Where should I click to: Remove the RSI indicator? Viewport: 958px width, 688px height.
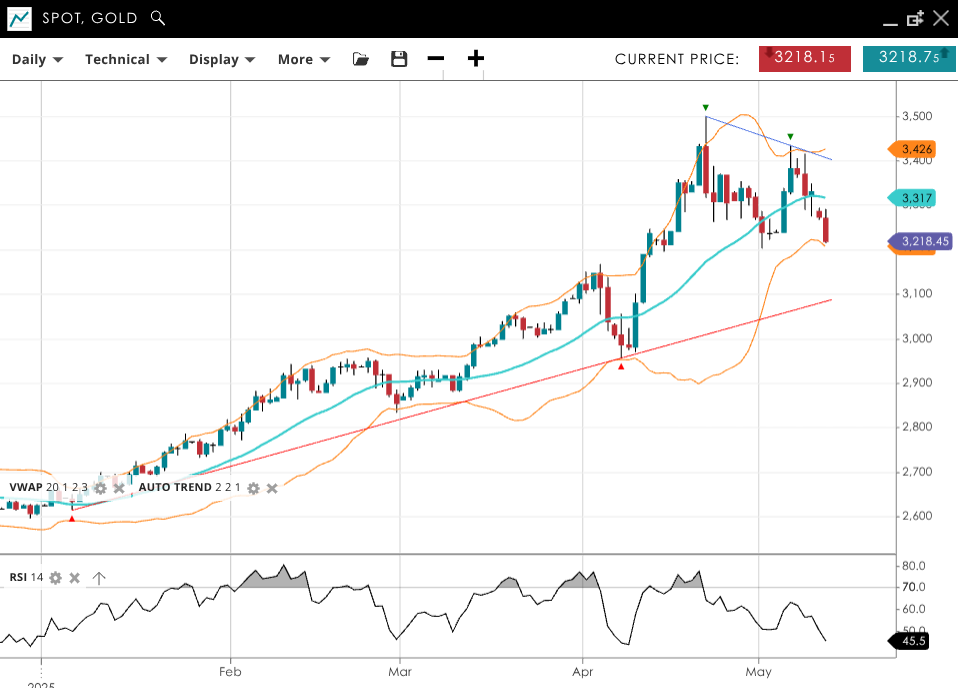[75, 578]
